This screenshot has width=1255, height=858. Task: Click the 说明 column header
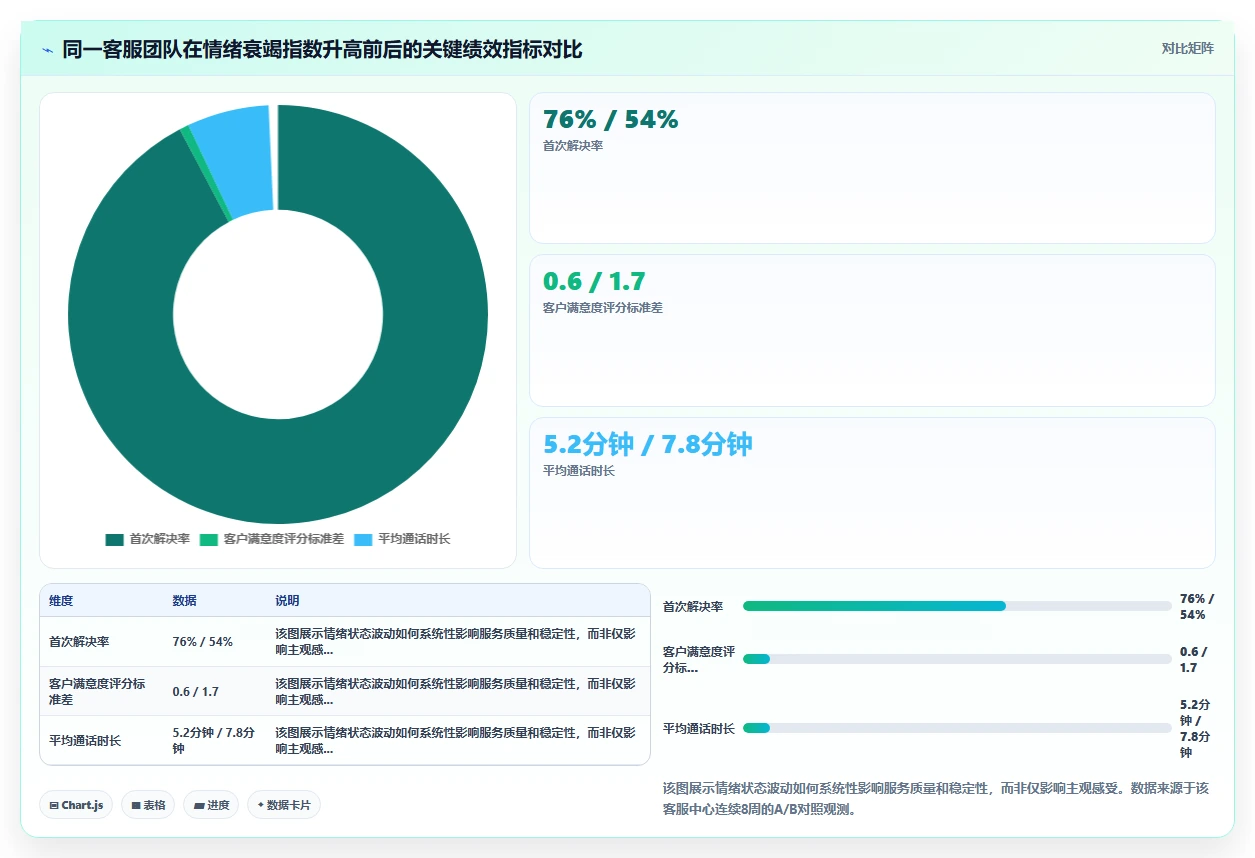287,601
